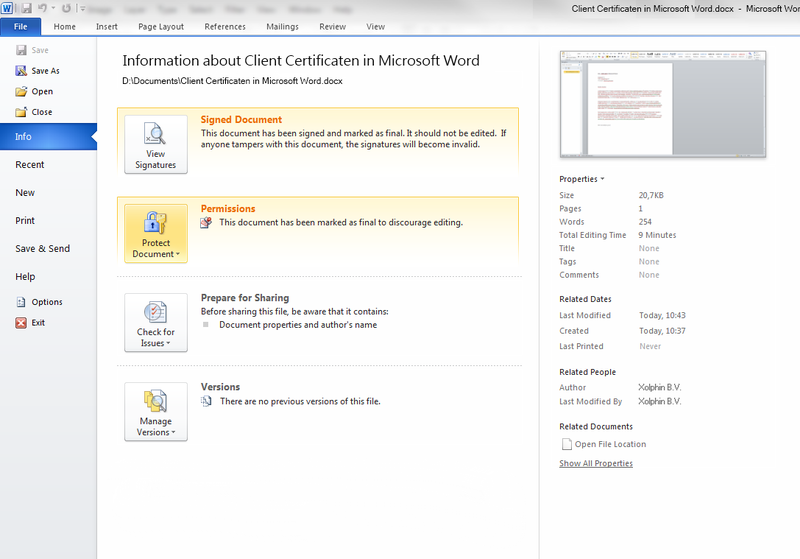800x559 pixels.
Task: Switch to the Page Layout ribbon tab
Action: point(160,27)
